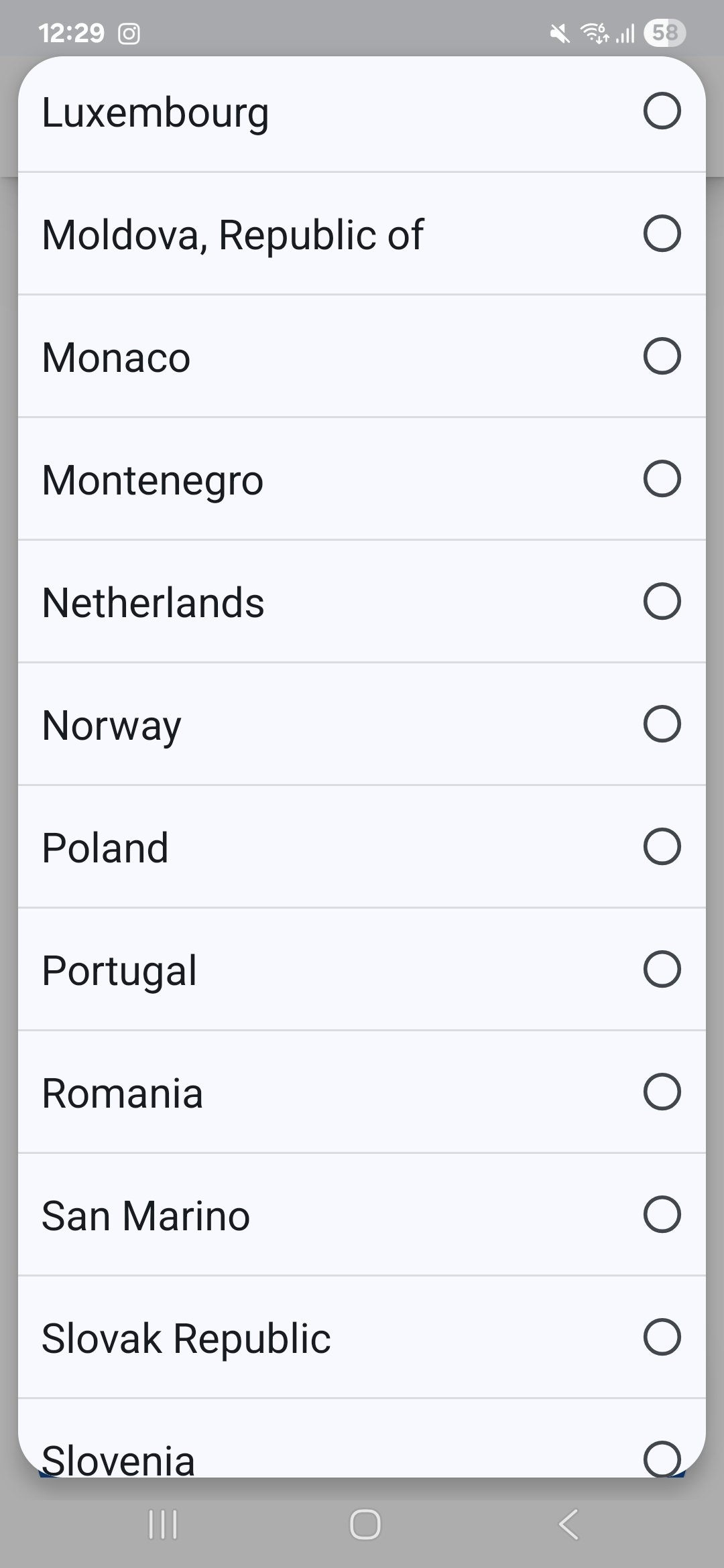Select the Slovenia radio button
Image resolution: width=724 pixels, height=1568 pixels.
(x=662, y=1458)
